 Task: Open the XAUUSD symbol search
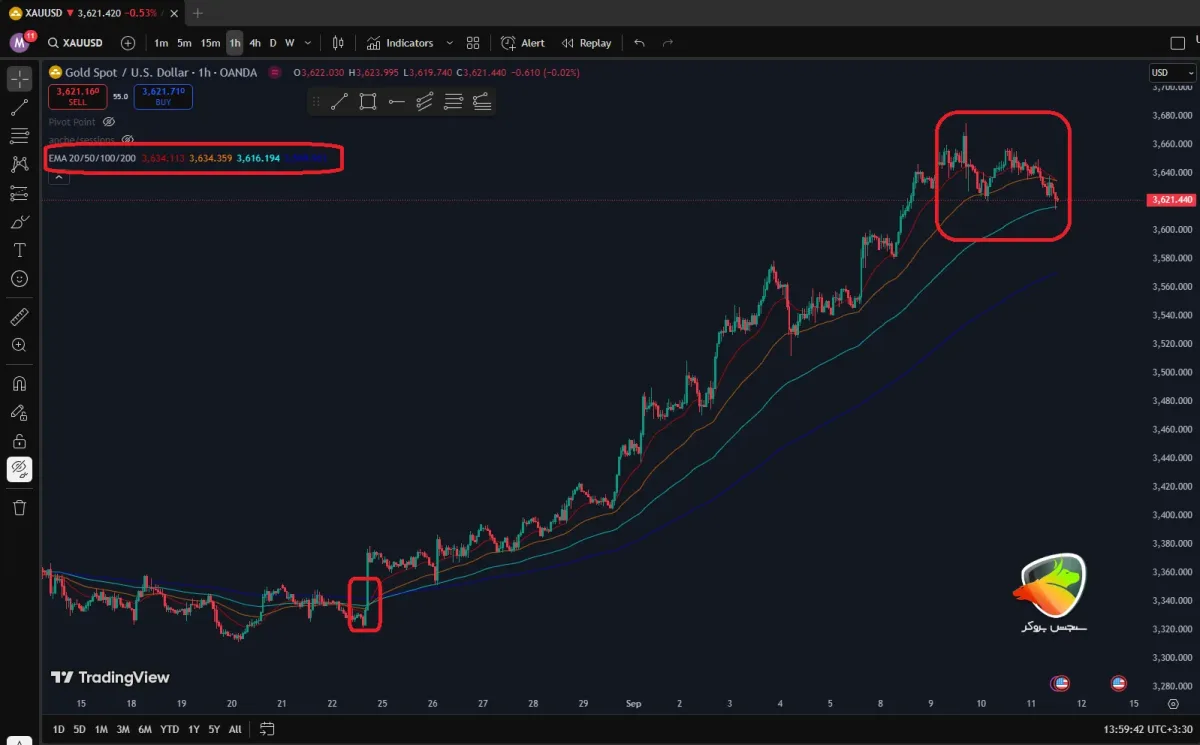75,43
